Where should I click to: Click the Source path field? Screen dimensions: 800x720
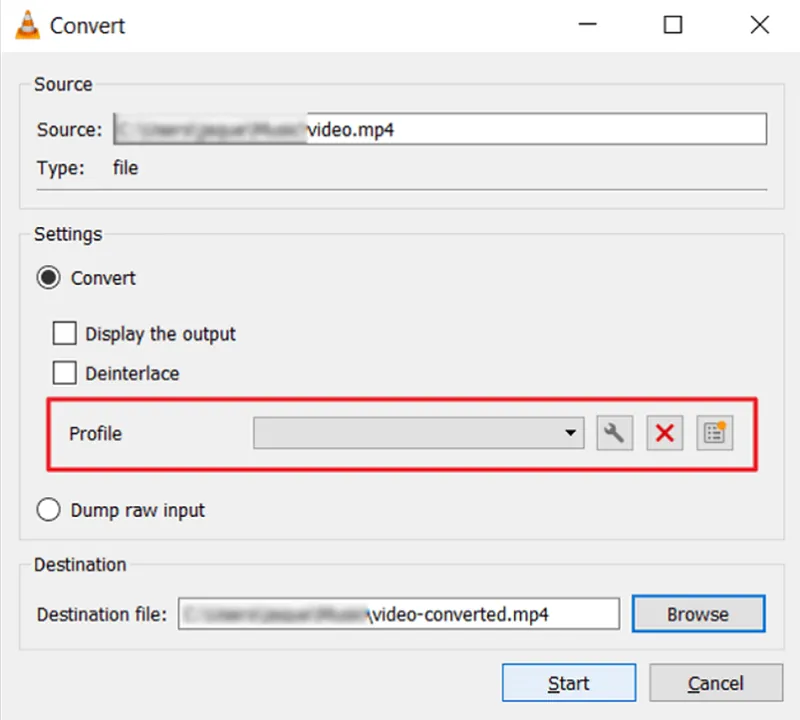(x=440, y=129)
